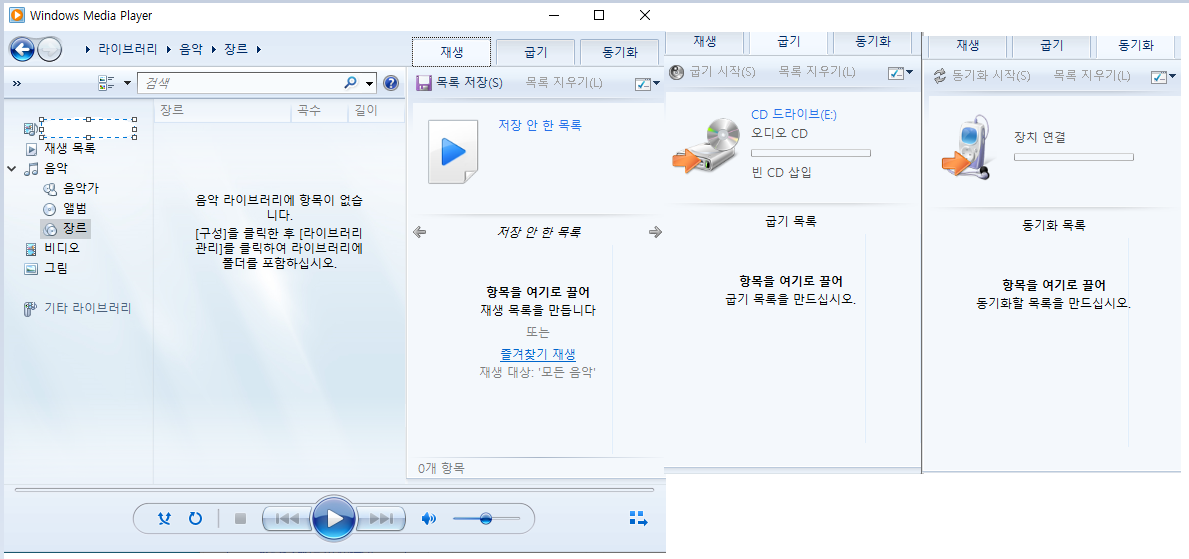Click the left arrow beside 저장 안 한 목록 header
Screen dimensions: 1189x559
[x=419, y=232]
